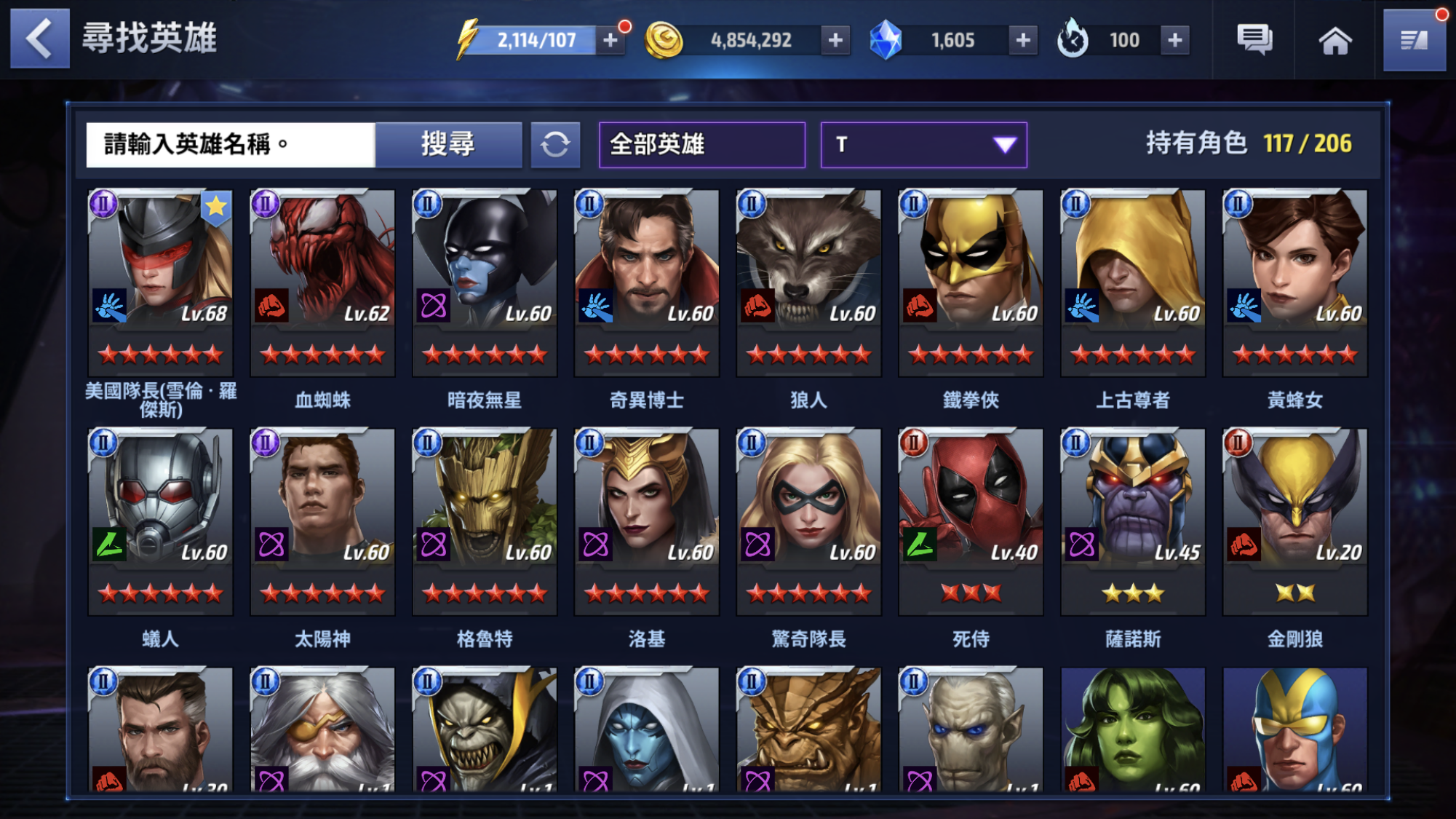1456x819 pixels.
Task: Toggle favorite star on Captain America card
Action: pos(216,207)
